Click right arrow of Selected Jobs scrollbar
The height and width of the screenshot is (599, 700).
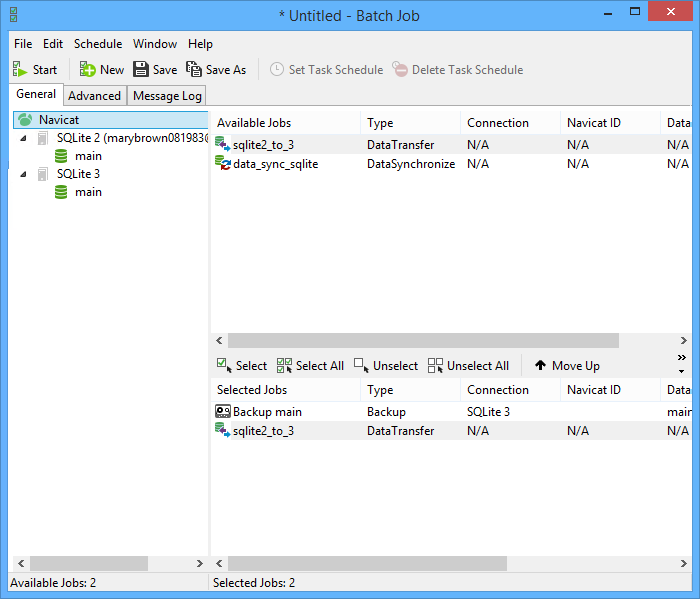[683, 563]
